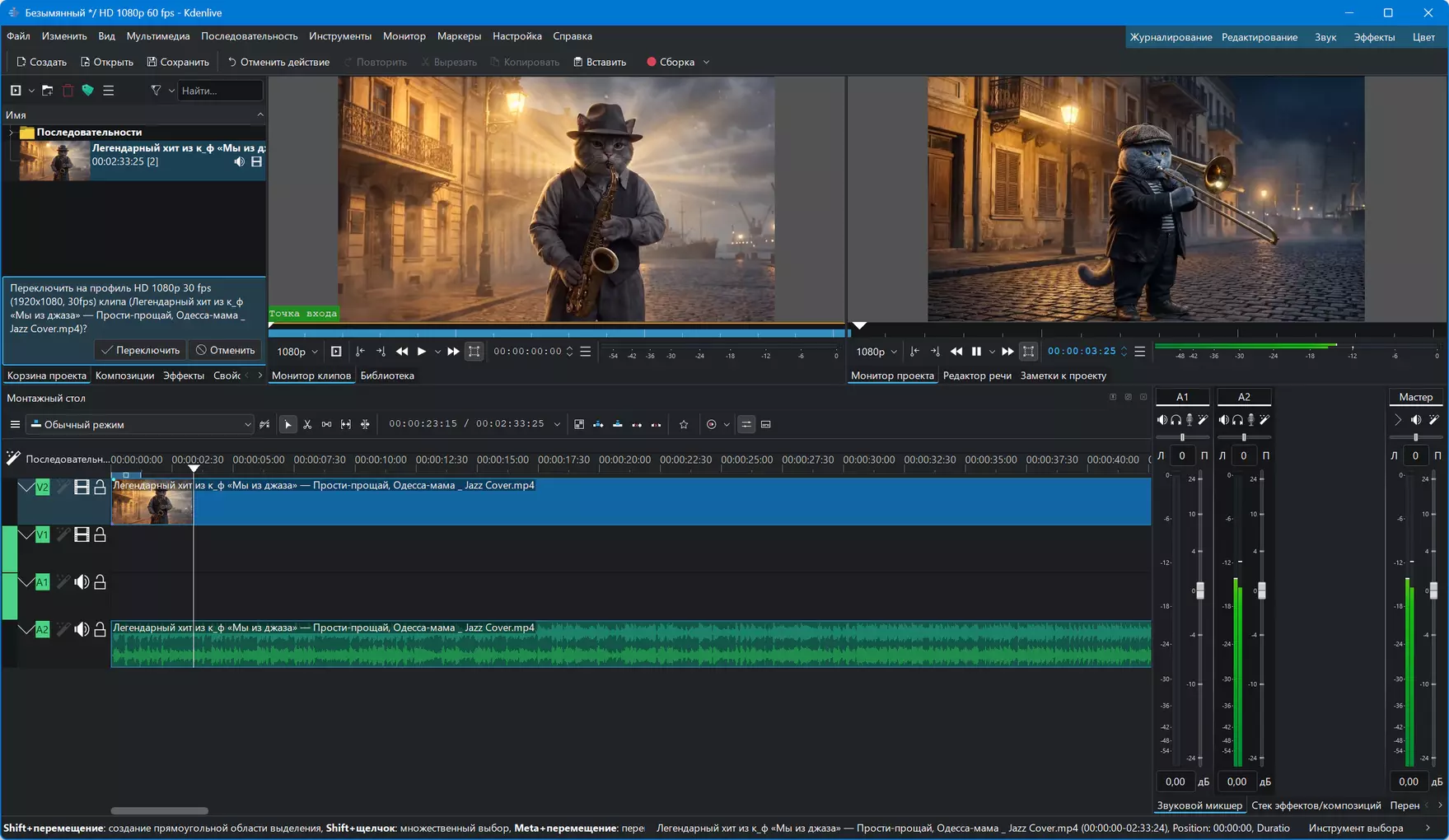Open the clip monitor hamburger menu

click(586, 352)
